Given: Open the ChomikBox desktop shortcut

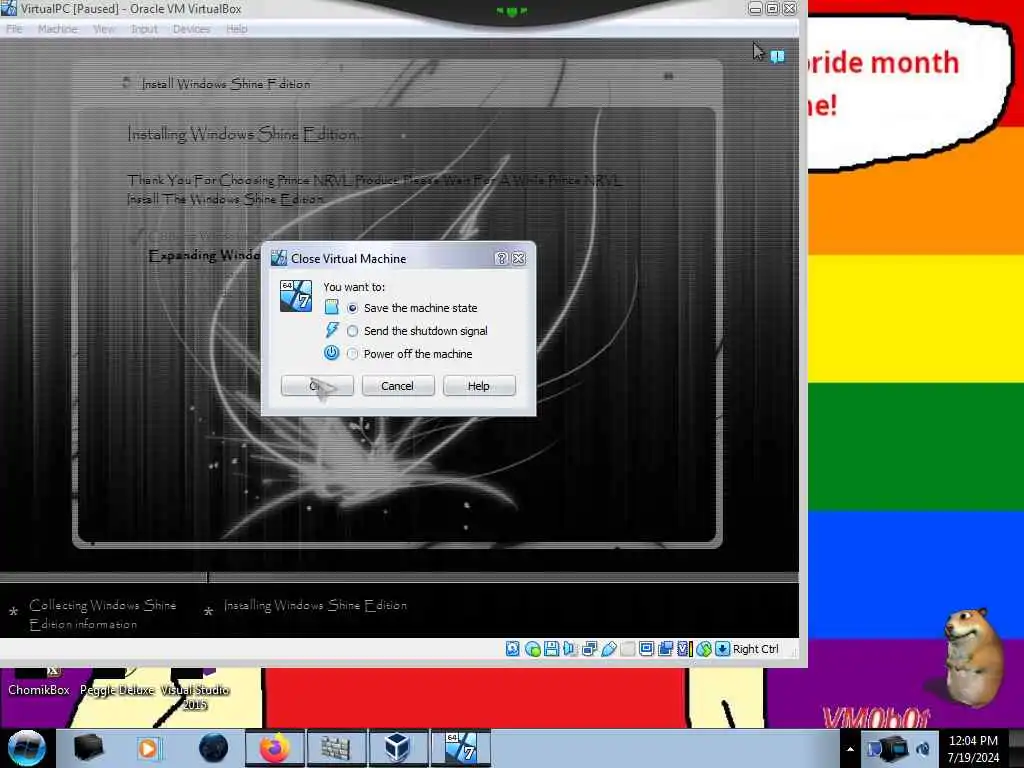Looking at the screenshot, I should pos(39,683).
